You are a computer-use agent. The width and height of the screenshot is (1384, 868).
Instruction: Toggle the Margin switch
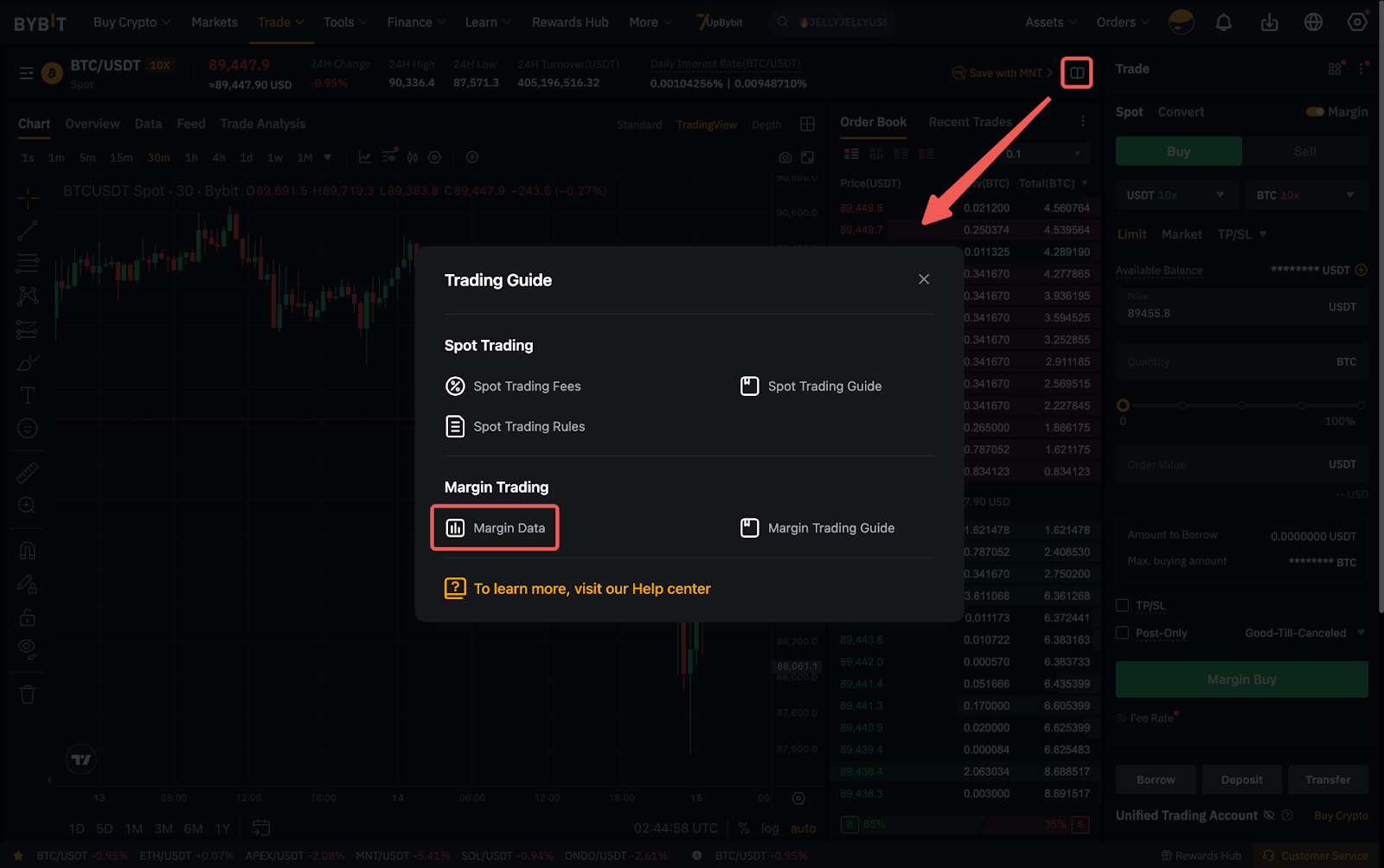click(x=1315, y=112)
